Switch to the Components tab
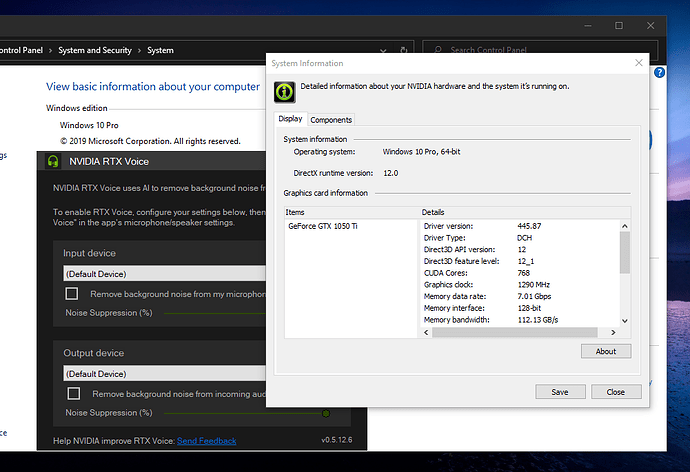 click(x=331, y=120)
